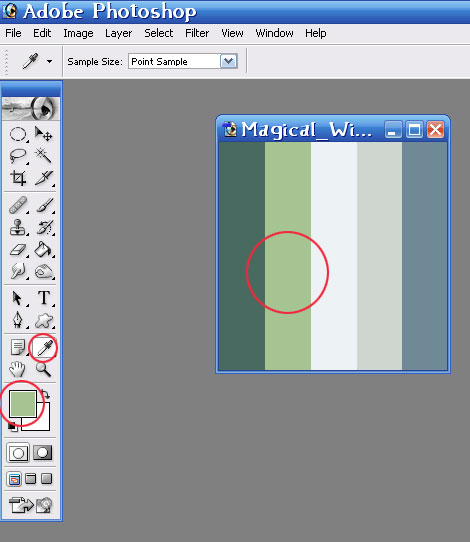This screenshot has width=470, height=542.
Task: Select the Type tool
Action: point(44,298)
